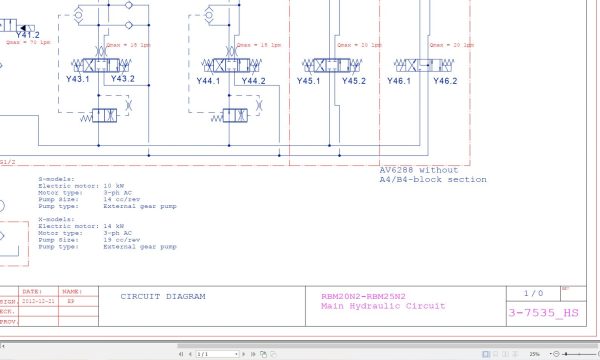
Task: Click the 'Electric motor: 14 kW' line
Action: [x=81, y=226]
